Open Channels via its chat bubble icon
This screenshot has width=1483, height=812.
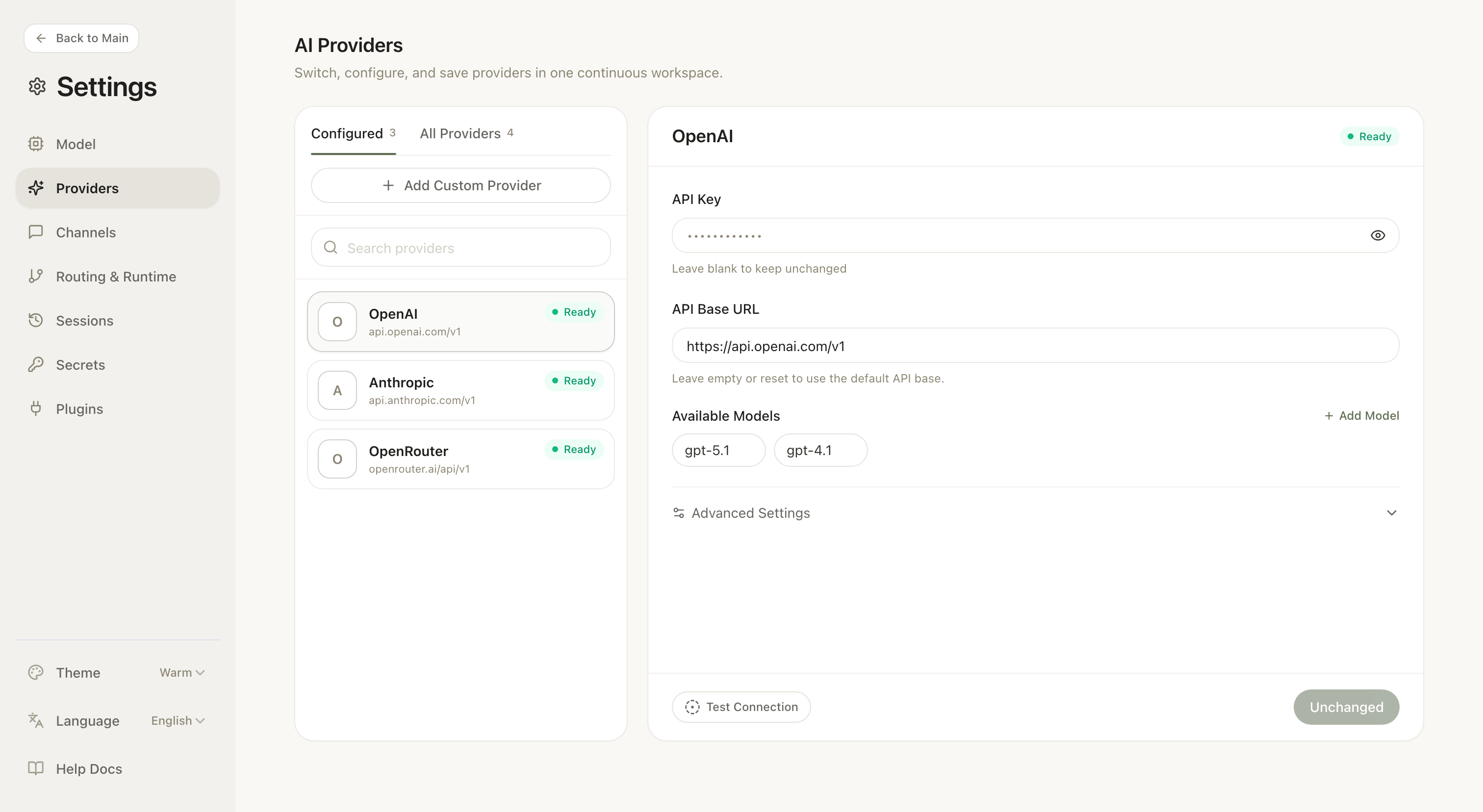tap(36, 232)
